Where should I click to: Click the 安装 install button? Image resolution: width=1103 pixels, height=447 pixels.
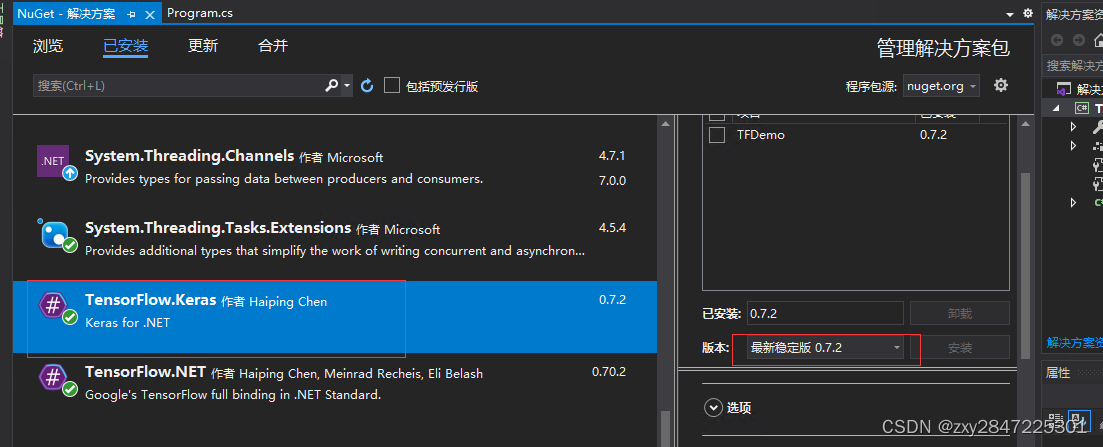pyautogui.click(x=960, y=348)
